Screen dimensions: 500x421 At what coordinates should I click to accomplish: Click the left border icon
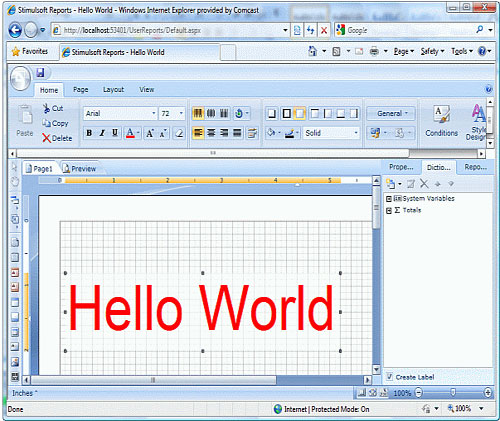(328, 114)
